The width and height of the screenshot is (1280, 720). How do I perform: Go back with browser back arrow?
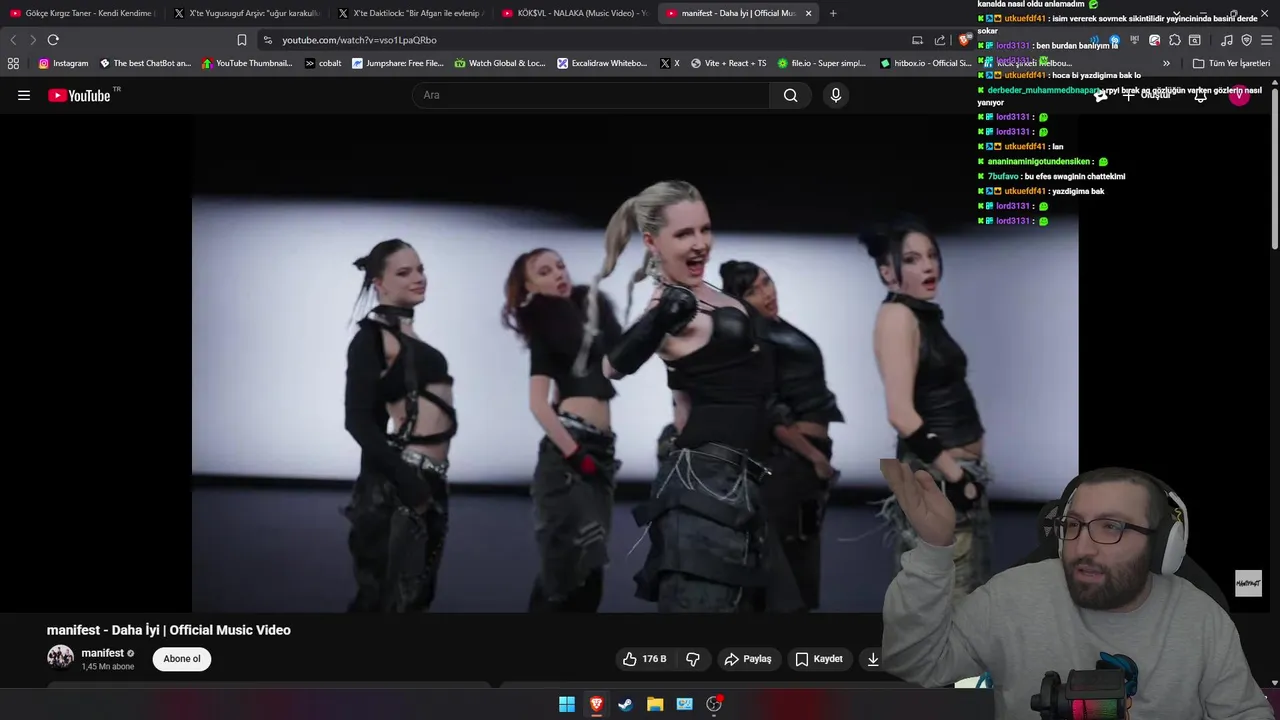point(13,40)
